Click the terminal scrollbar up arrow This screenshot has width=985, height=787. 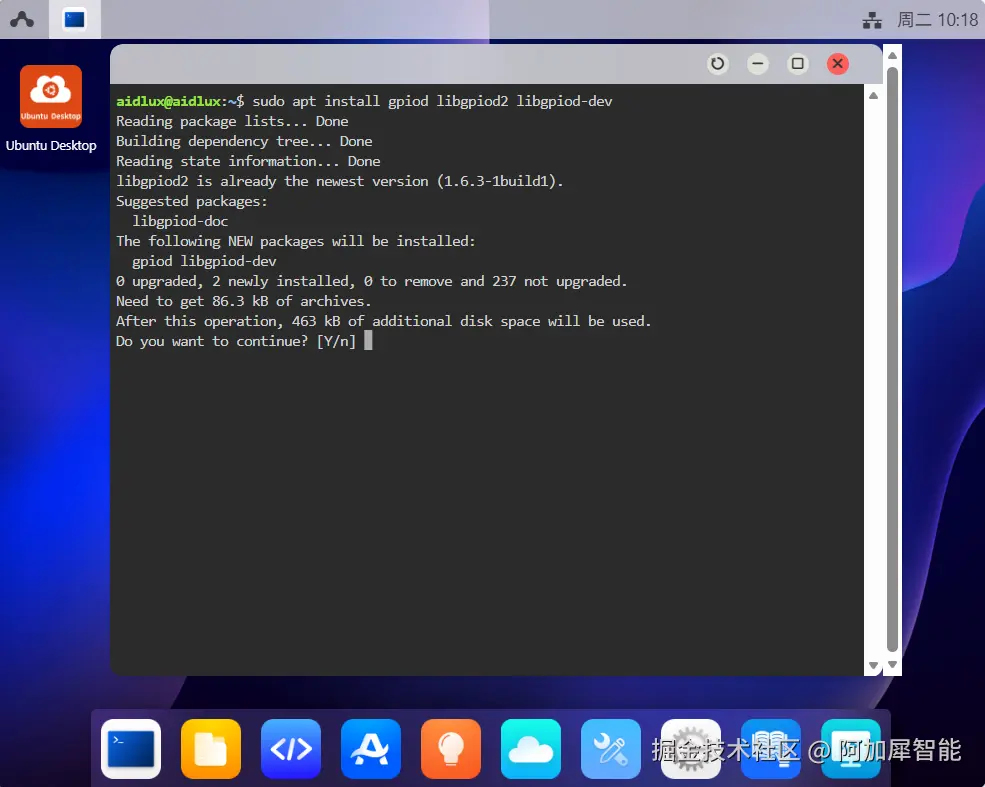pyautogui.click(x=873, y=95)
